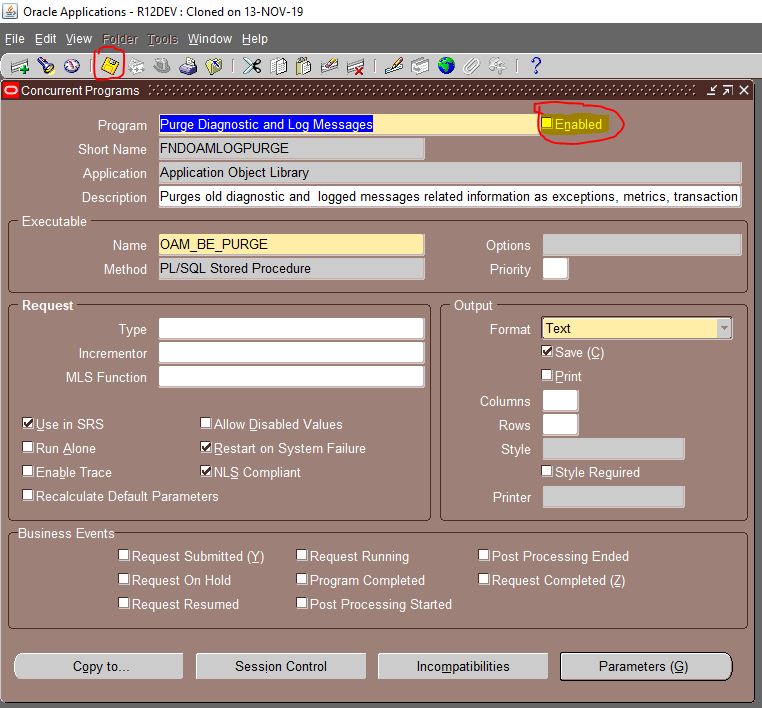Click the Executable Name field
The width and height of the screenshot is (762, 708).
(x=291, y=244)
